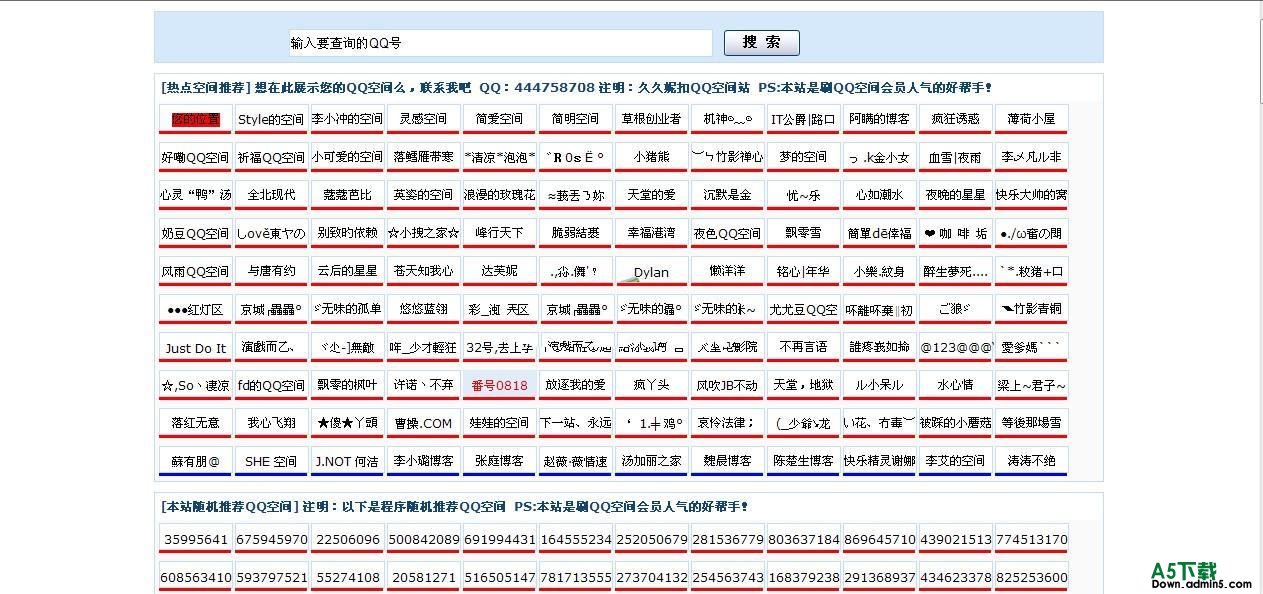Click the 搜索 search button
1263x594 pixels.
(761, 43)
